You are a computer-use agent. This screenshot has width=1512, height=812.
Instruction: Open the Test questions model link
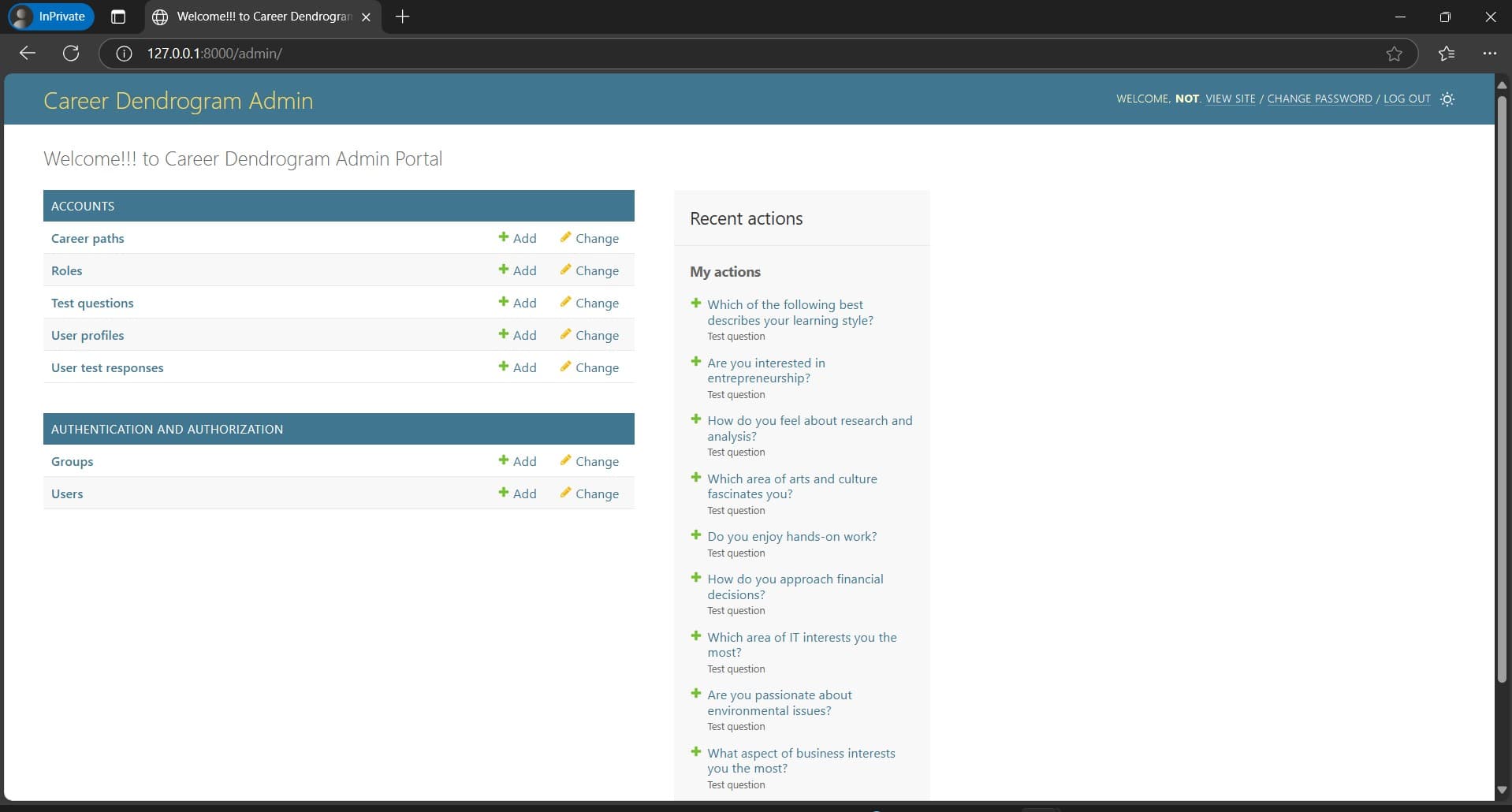(x=92, y=303)
